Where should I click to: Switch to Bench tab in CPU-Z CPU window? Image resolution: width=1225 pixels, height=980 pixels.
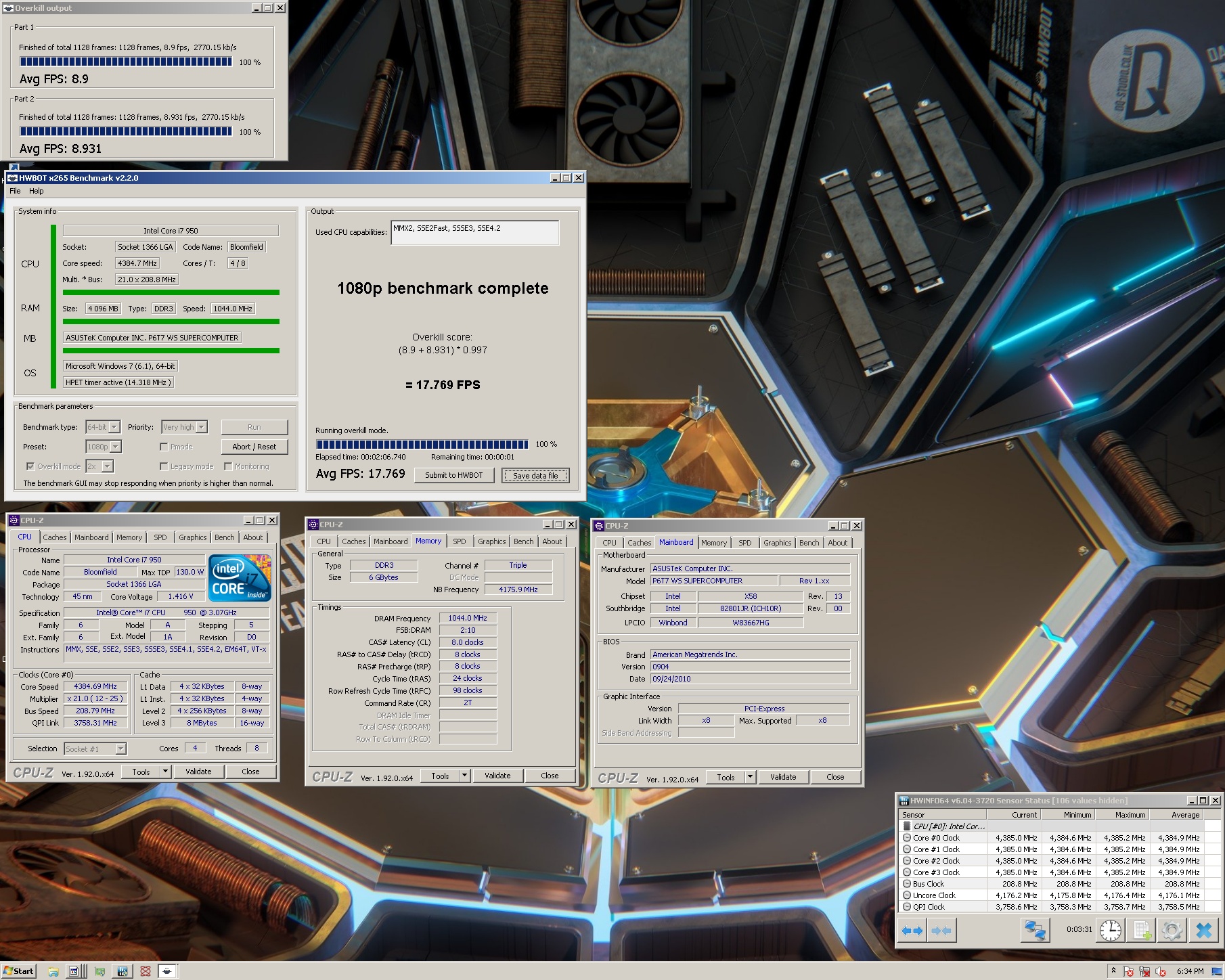pyautogui.click(x=225, y=537)
